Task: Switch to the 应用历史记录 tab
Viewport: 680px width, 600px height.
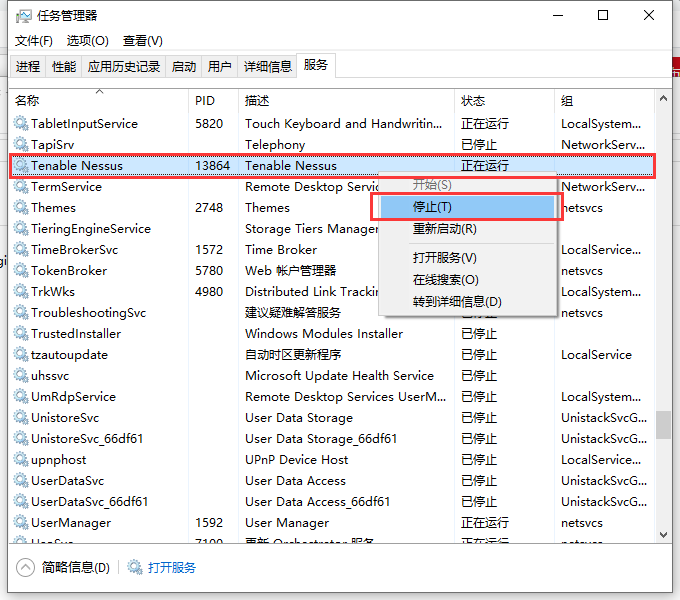Action: (124, 67)
